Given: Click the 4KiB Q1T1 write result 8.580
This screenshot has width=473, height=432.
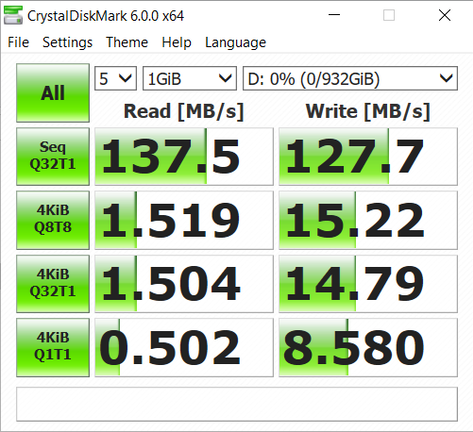Looking at the screenshot, I should click(x=368, y=347).
